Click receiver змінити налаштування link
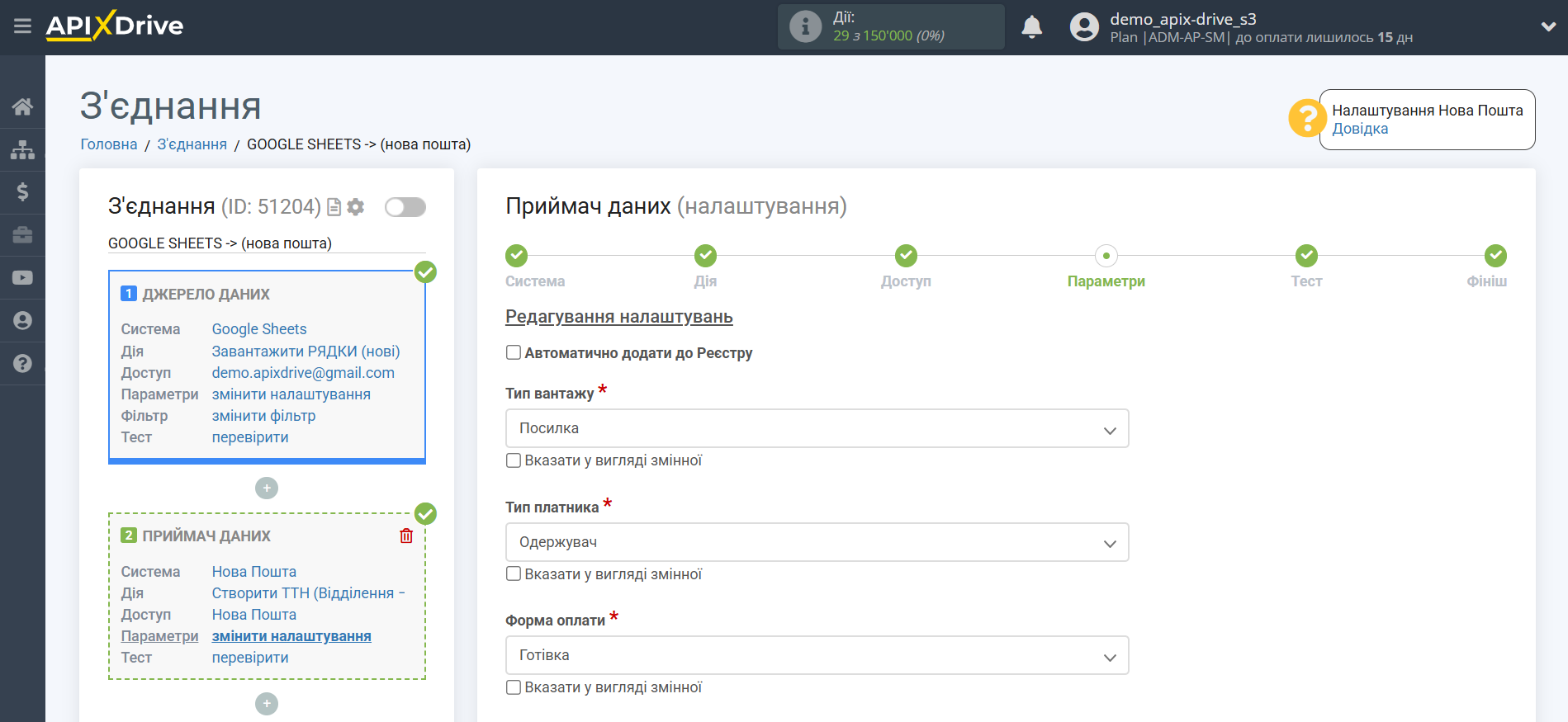Viewport: 1568px width, 722px height. point(291,636)
